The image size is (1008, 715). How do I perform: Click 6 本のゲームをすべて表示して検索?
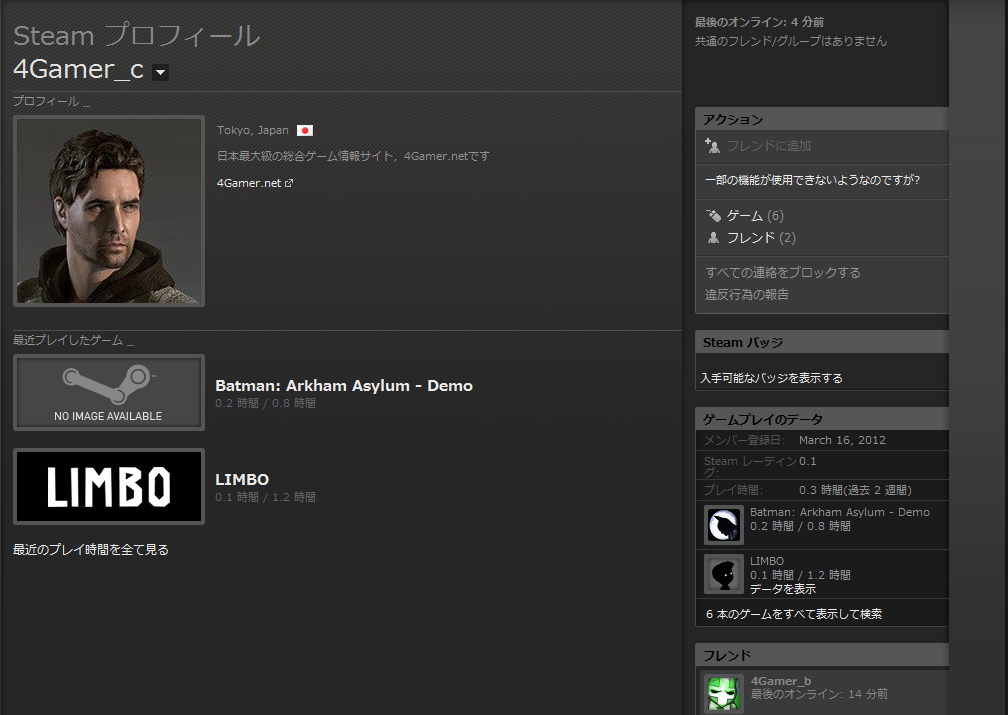point(793,614)
